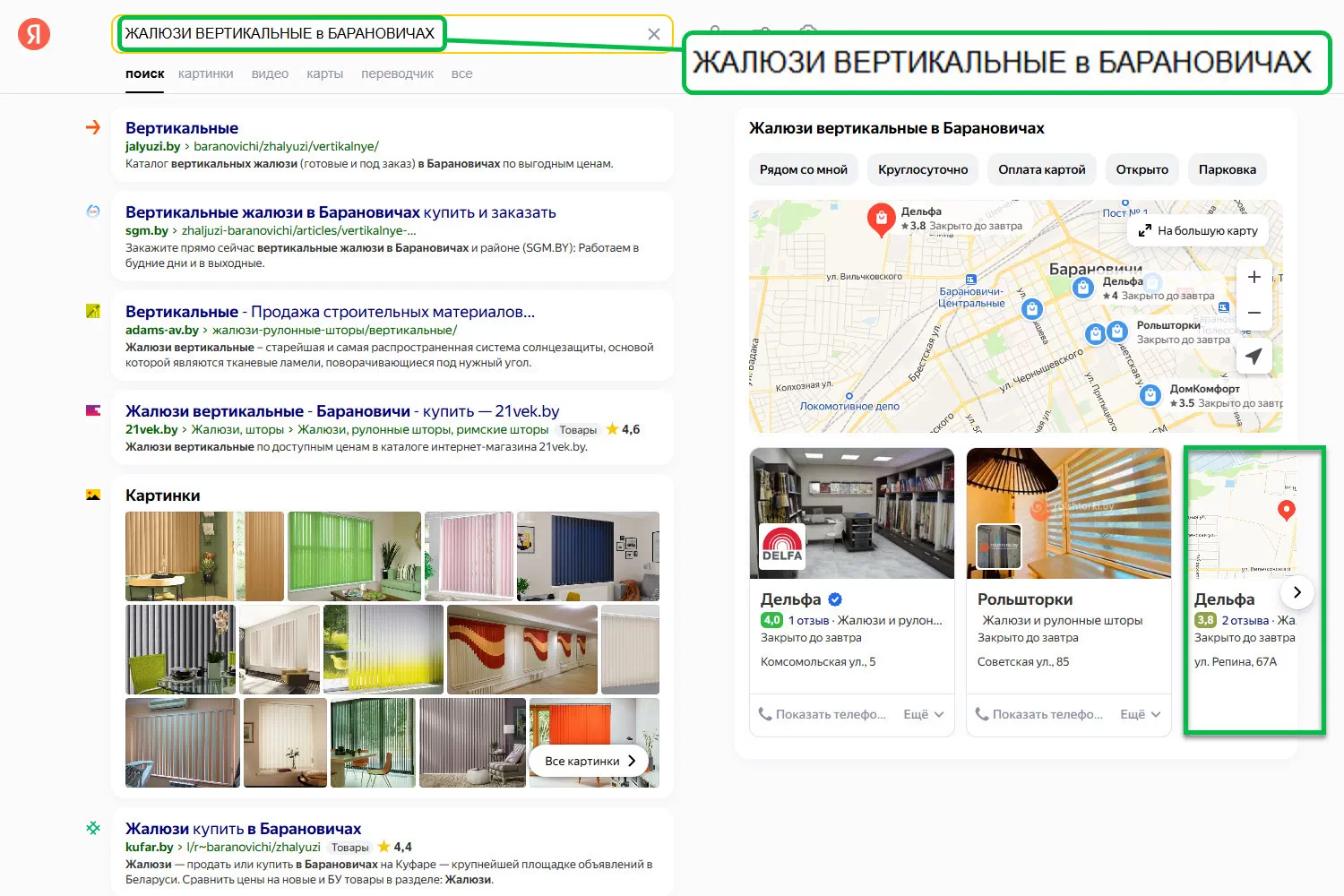Screen dimensions: 1344x896
Task: Expand «Ещё» menu on Рольшторки card
Action: [1141, 714]
